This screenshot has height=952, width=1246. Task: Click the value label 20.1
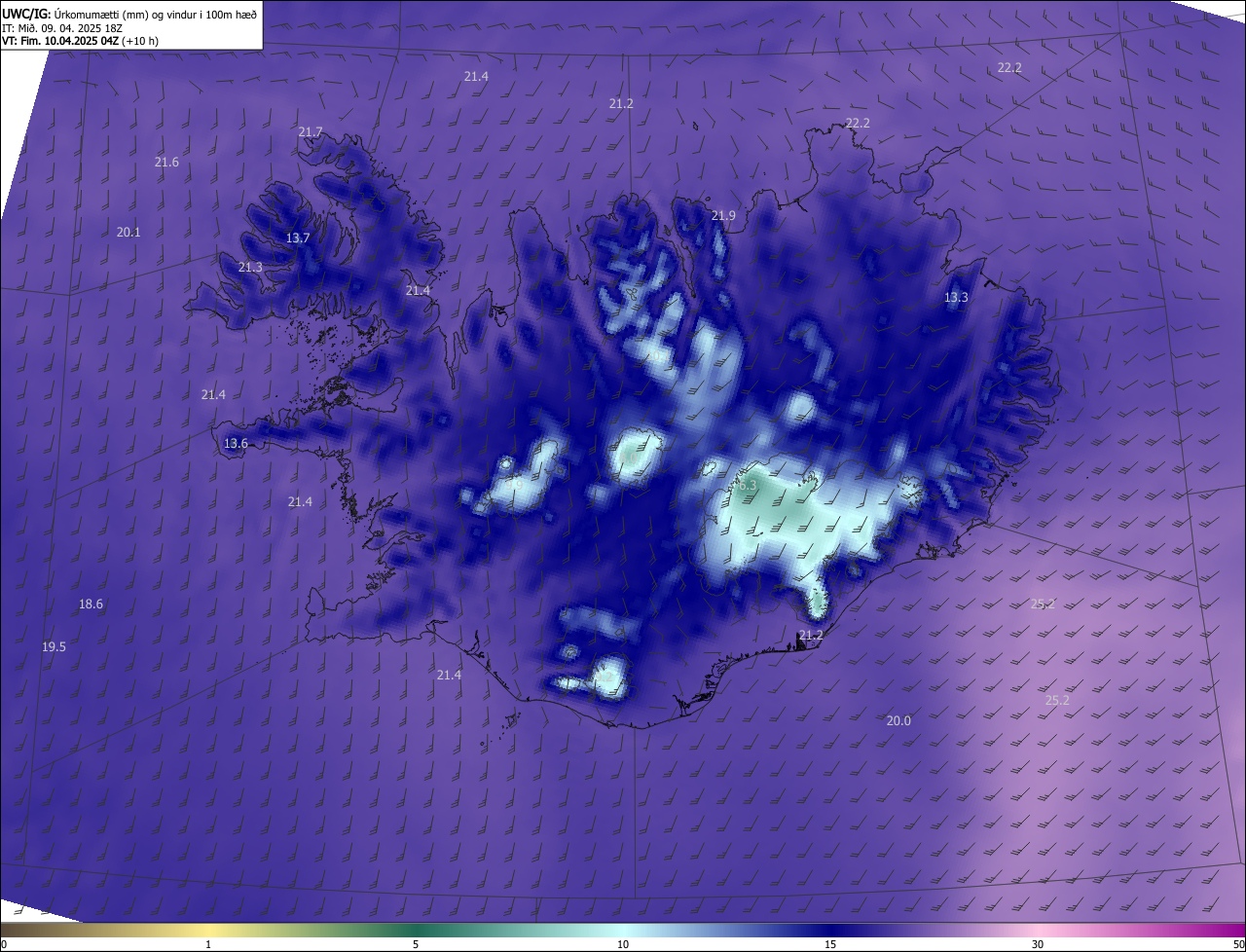[x=128, y=232]
